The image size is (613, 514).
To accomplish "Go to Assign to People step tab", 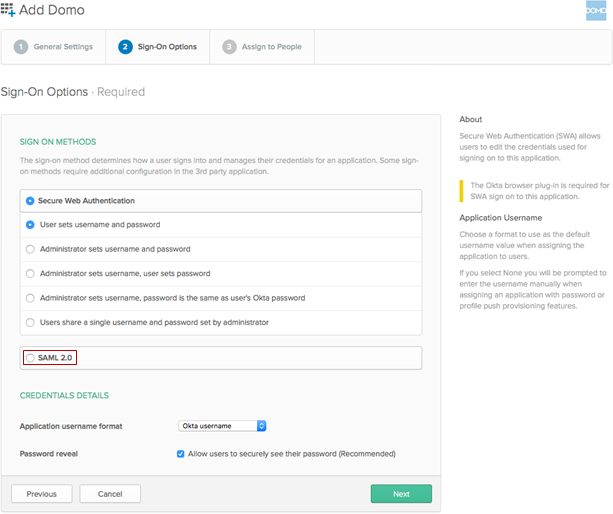I will tap(262, 47).
